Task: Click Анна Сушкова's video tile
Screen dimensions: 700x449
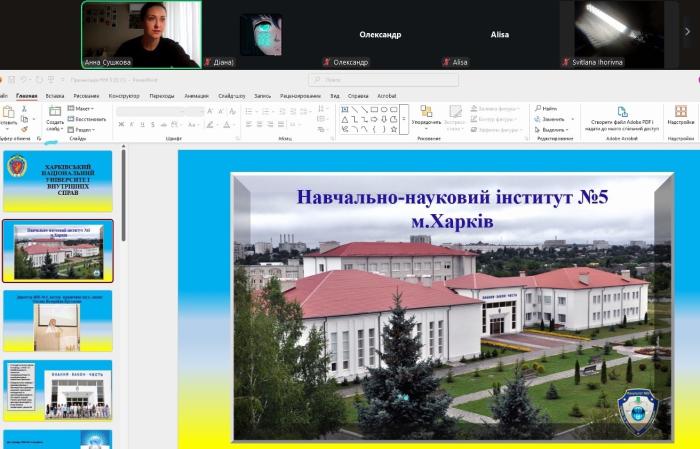Action: point(141,34)
